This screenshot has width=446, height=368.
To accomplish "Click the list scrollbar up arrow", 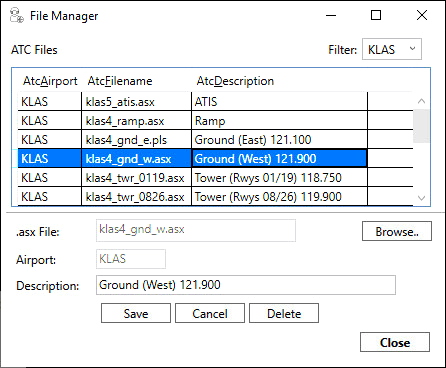I will tap(421, 101).
